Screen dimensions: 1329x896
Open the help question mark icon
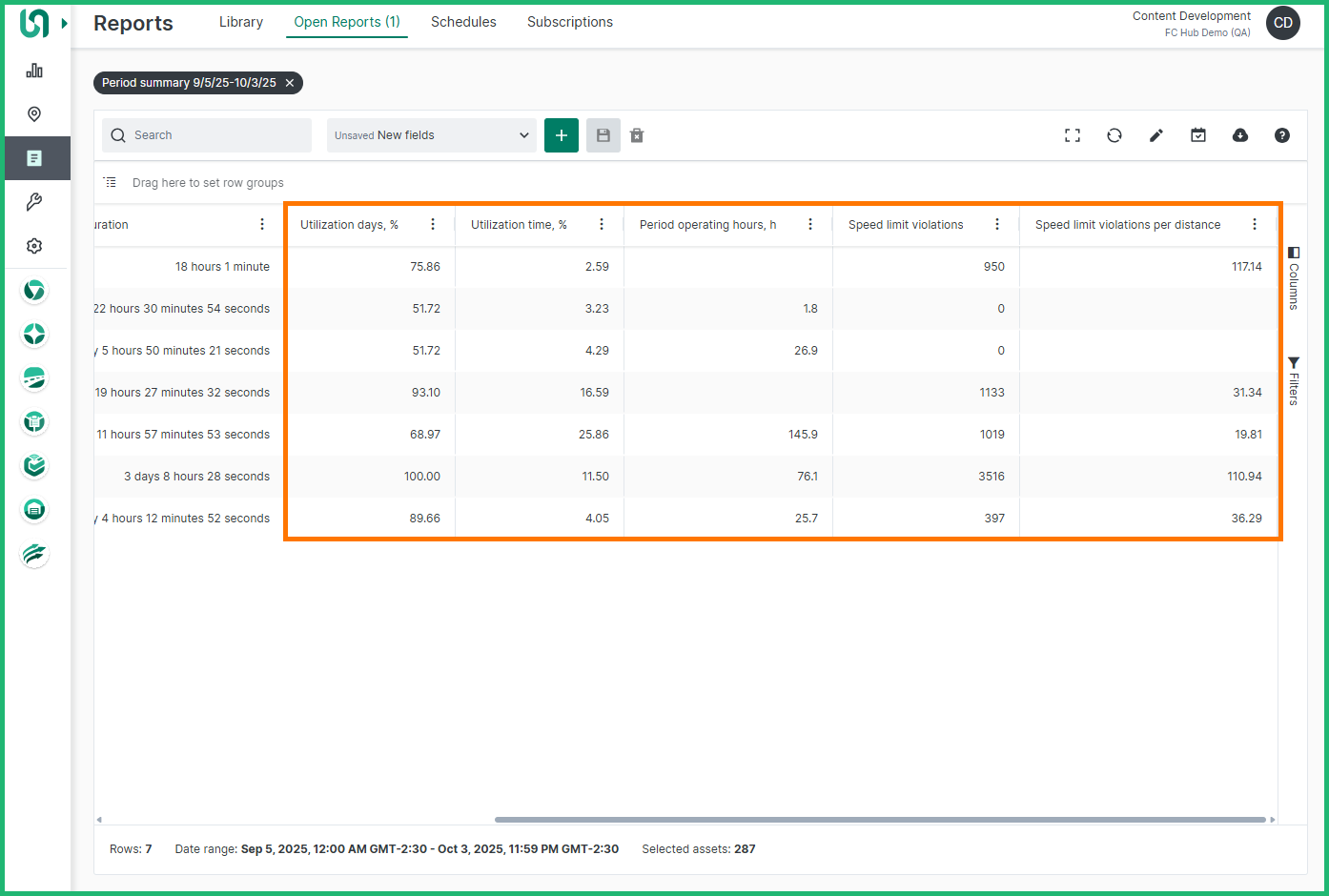(x=1282, y=135)
